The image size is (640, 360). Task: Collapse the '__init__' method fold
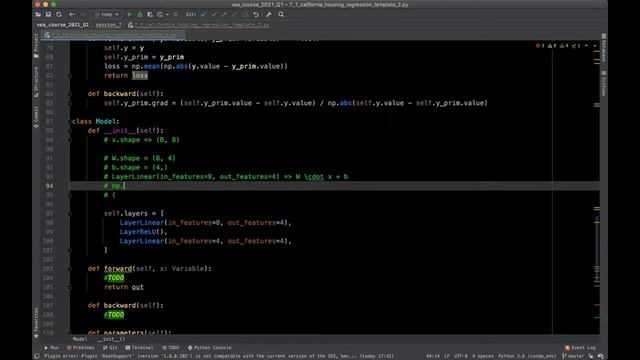70,131
